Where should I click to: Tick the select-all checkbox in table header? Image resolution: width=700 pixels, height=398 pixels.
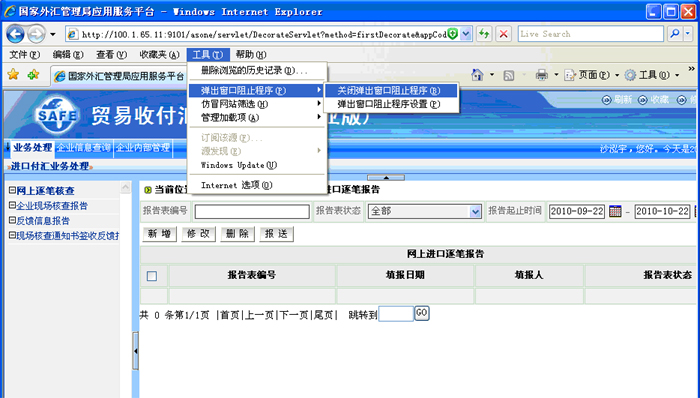pos(152,276)
